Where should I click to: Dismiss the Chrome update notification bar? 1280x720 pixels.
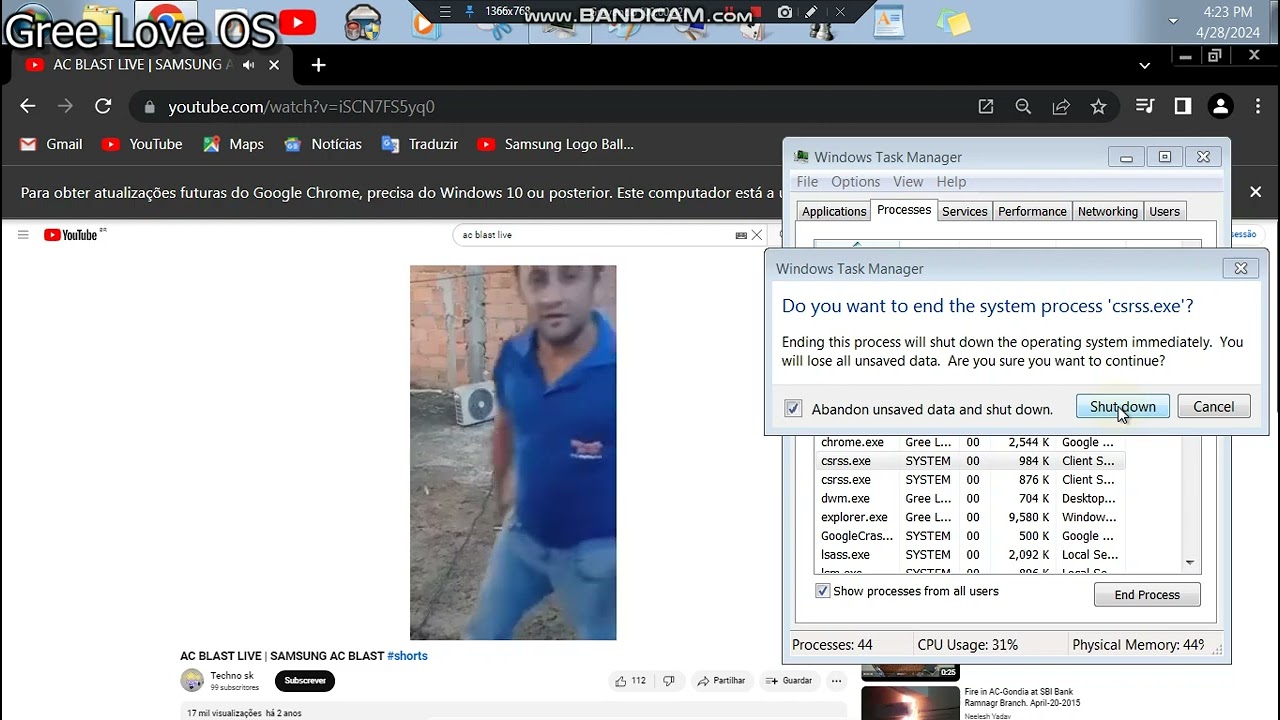click(1255, 192)
